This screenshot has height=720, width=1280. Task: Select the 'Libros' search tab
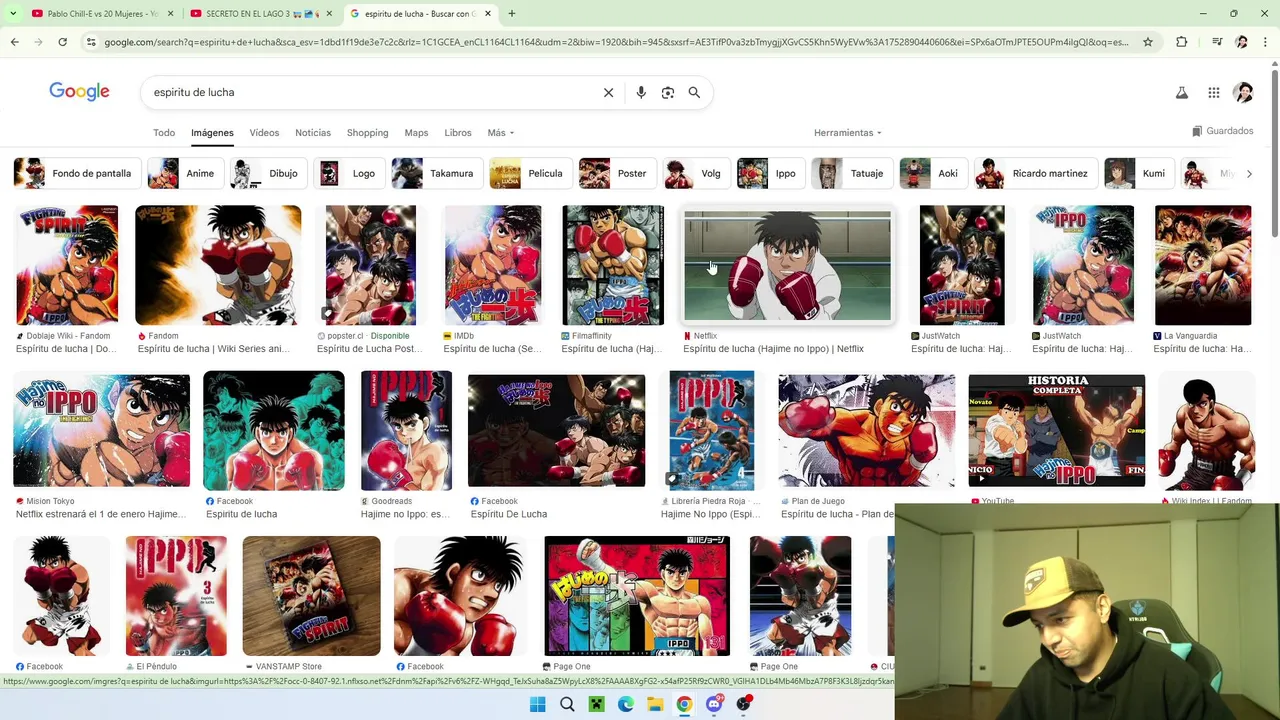458,133
